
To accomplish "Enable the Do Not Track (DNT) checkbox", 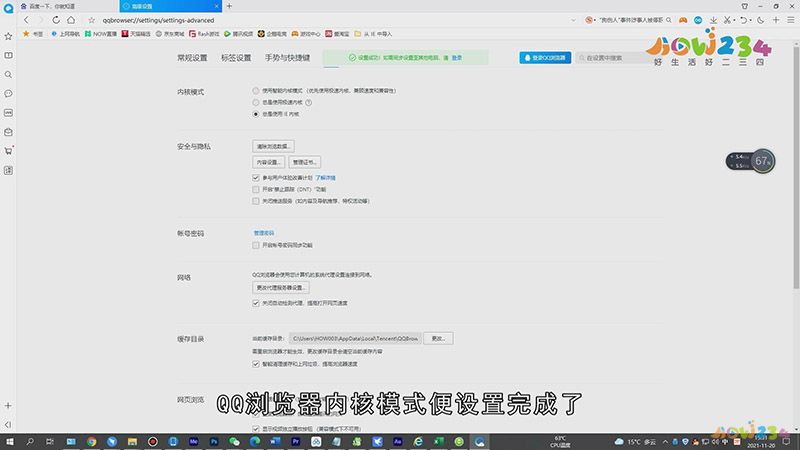I will (256, 189).
